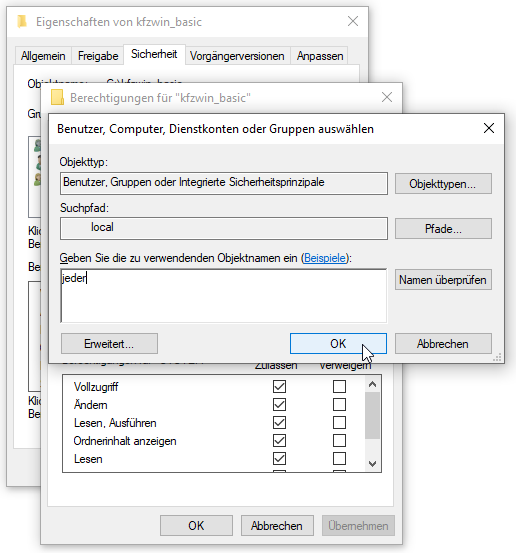Close the Berechtigungen für kfzwin_basic window
Viewport: 516px width, 553px height.
click(x=387, y=97)
